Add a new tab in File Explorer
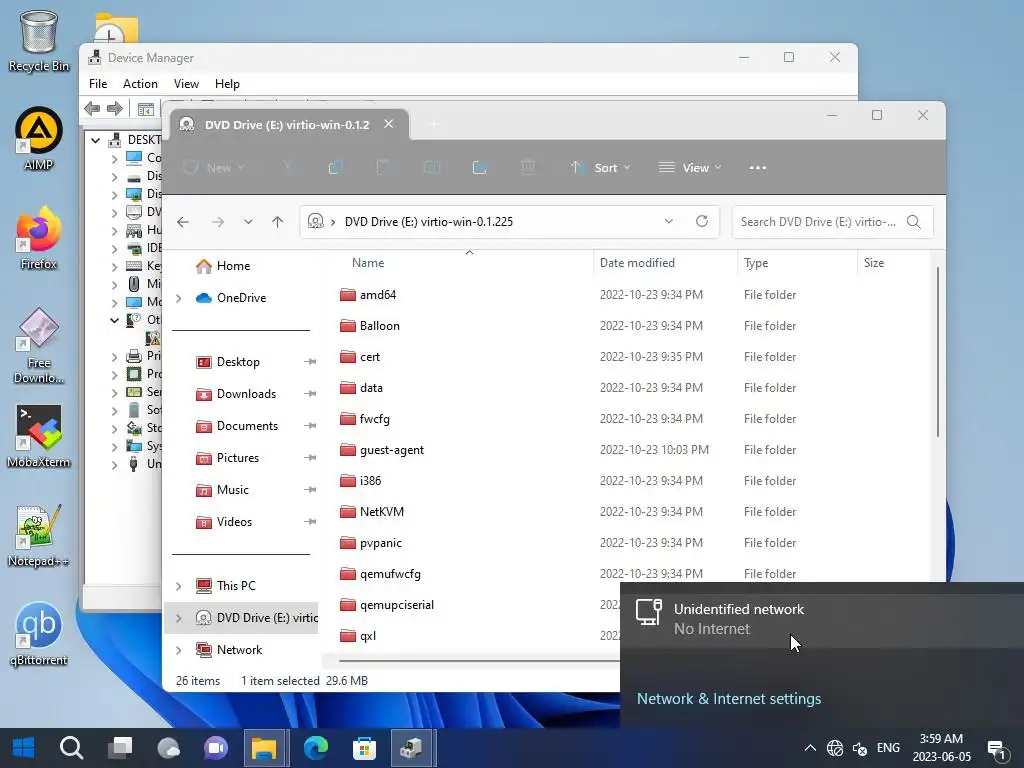 (x=434, y=124)
